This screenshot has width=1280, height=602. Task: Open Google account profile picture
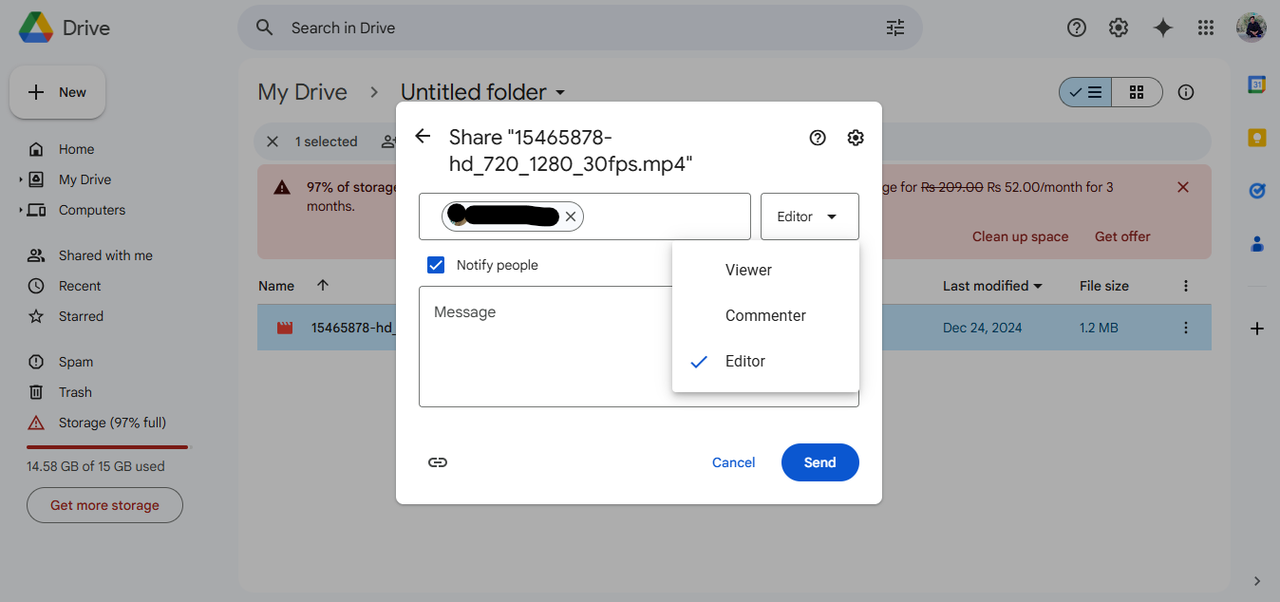click(x=1251, y=28)
